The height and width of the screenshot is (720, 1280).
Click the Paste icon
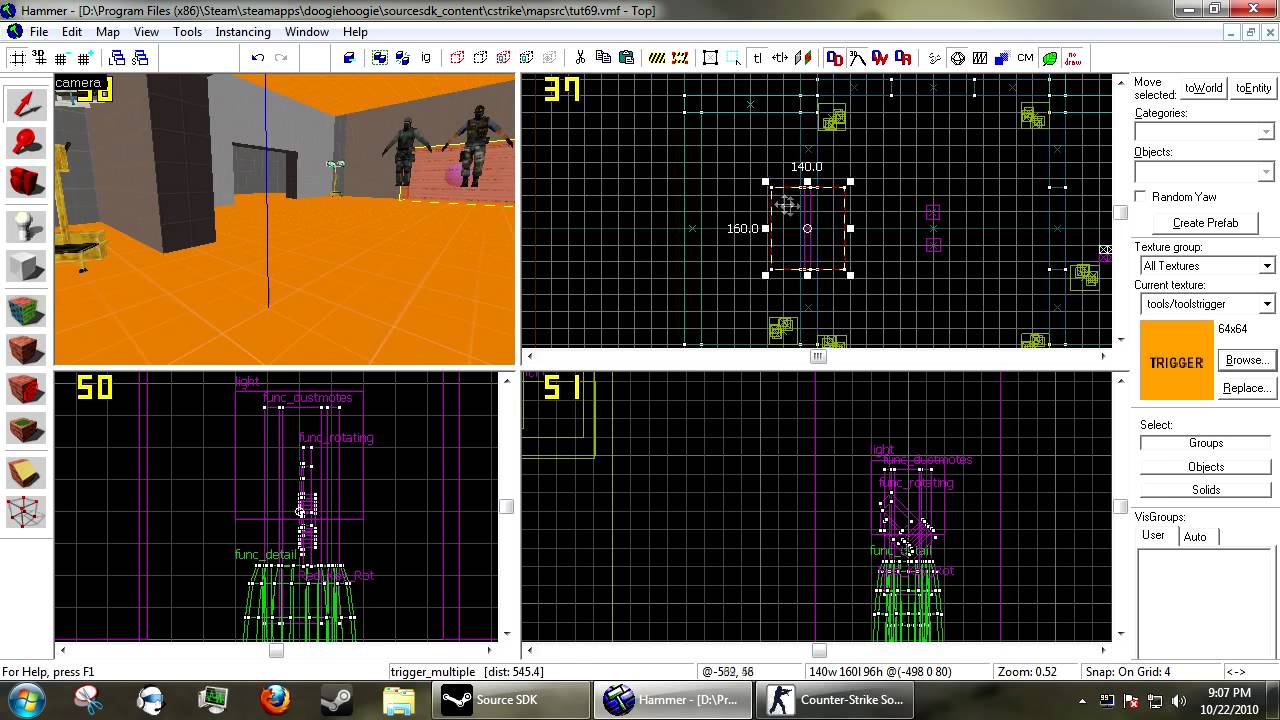[x=627, y=58]
